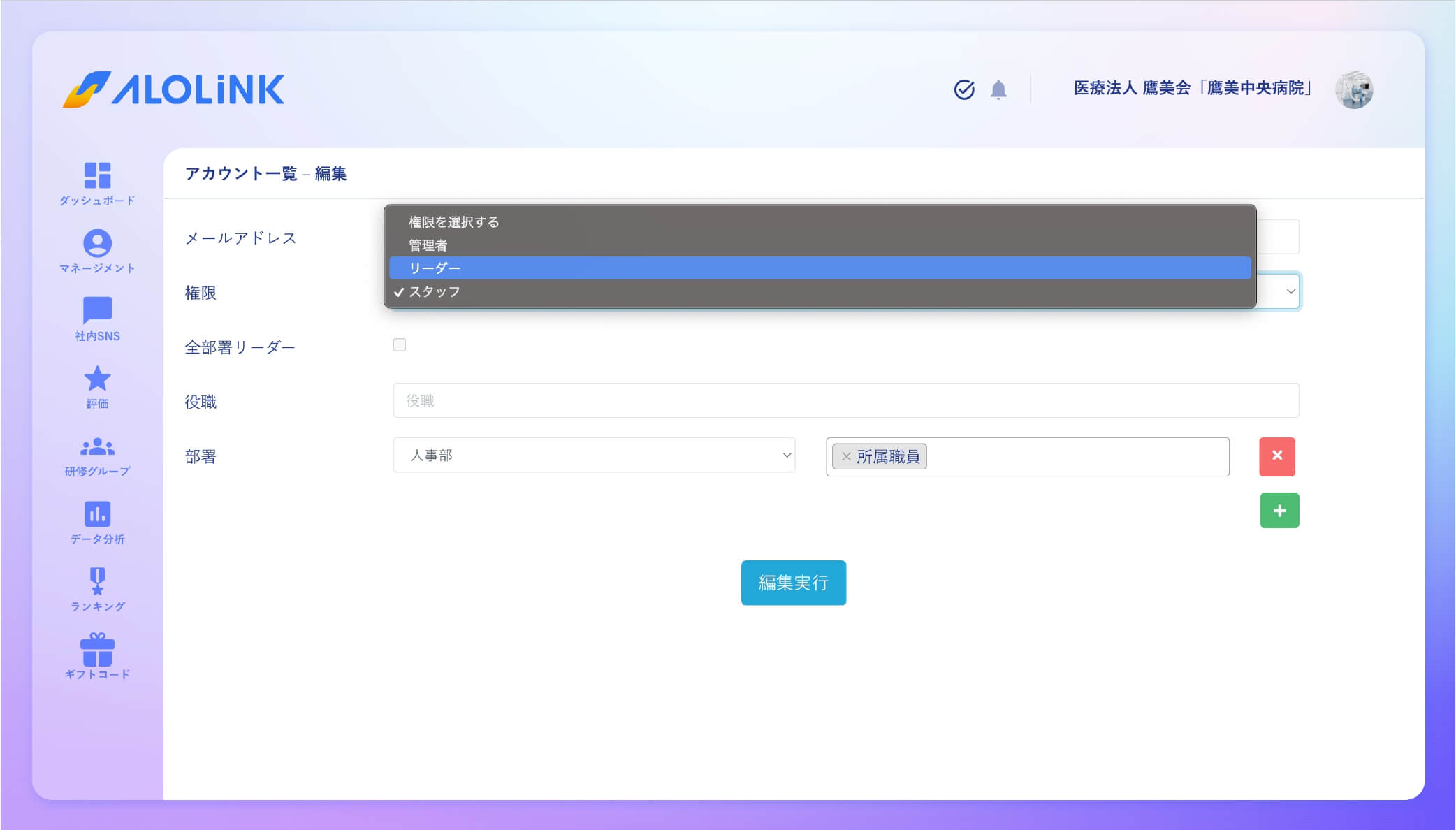Click the green plus add-department button
Image resolution: width=1456 pixels, height=830 pixels.
1279,511
